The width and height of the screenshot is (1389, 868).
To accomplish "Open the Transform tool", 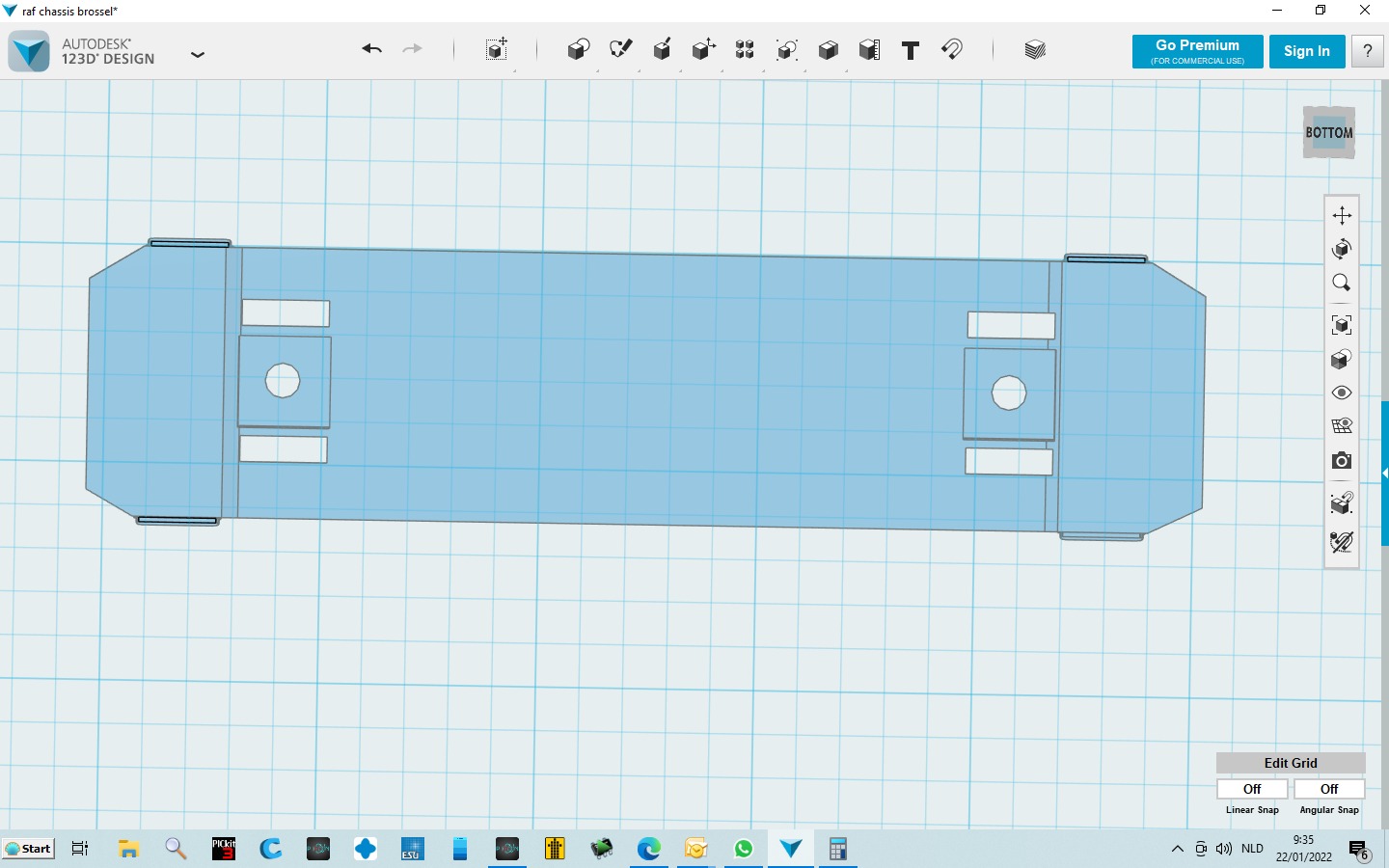I will pos(497,50).
